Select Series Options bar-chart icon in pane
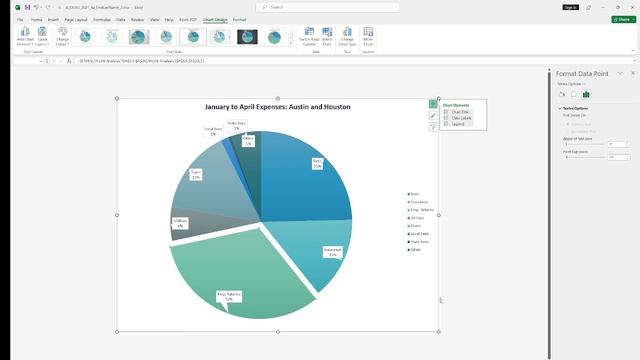The image size is (640, 360). pyautogui.click(x=586, y=94)
